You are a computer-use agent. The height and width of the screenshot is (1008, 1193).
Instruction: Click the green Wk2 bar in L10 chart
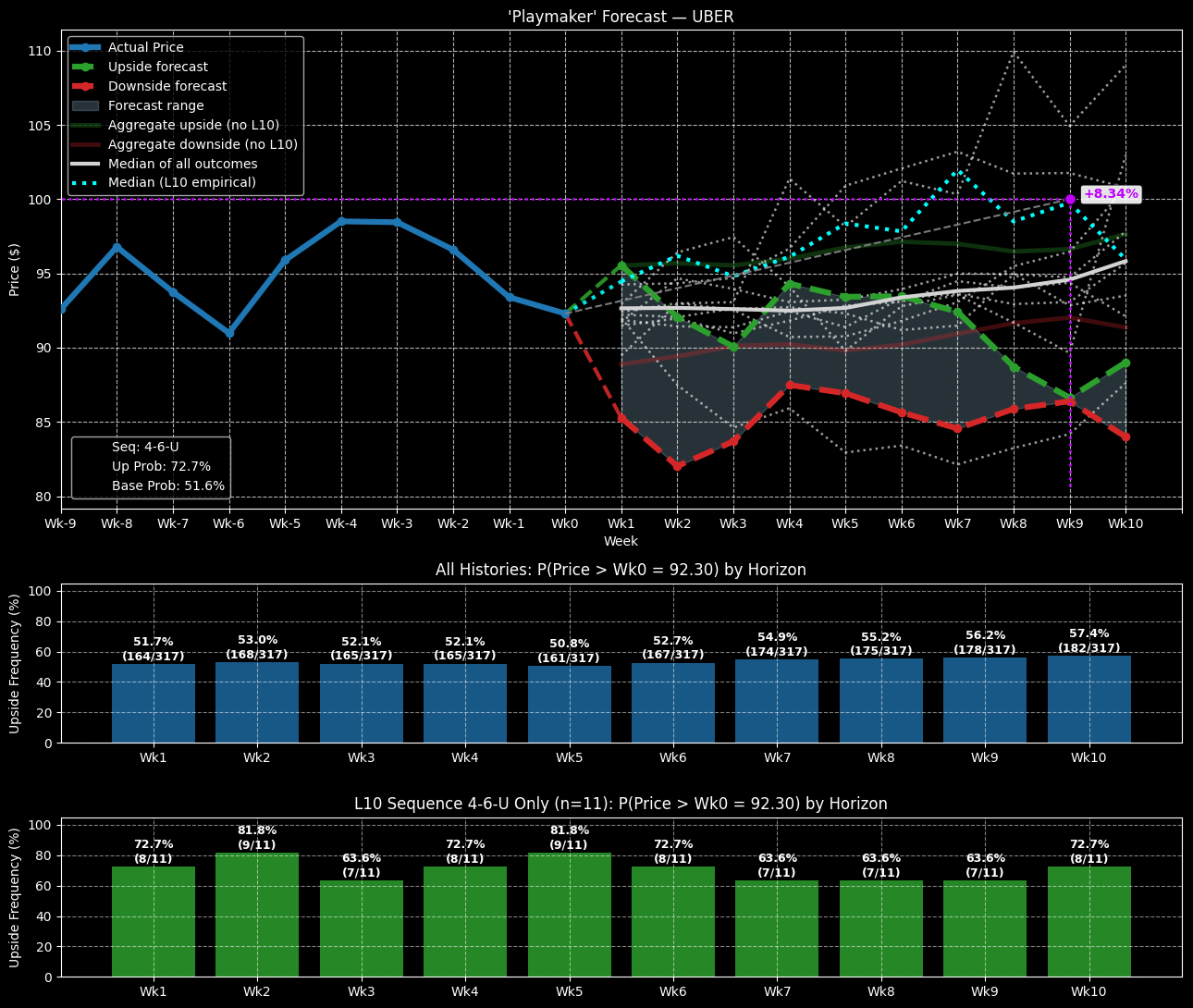point(257,915)
